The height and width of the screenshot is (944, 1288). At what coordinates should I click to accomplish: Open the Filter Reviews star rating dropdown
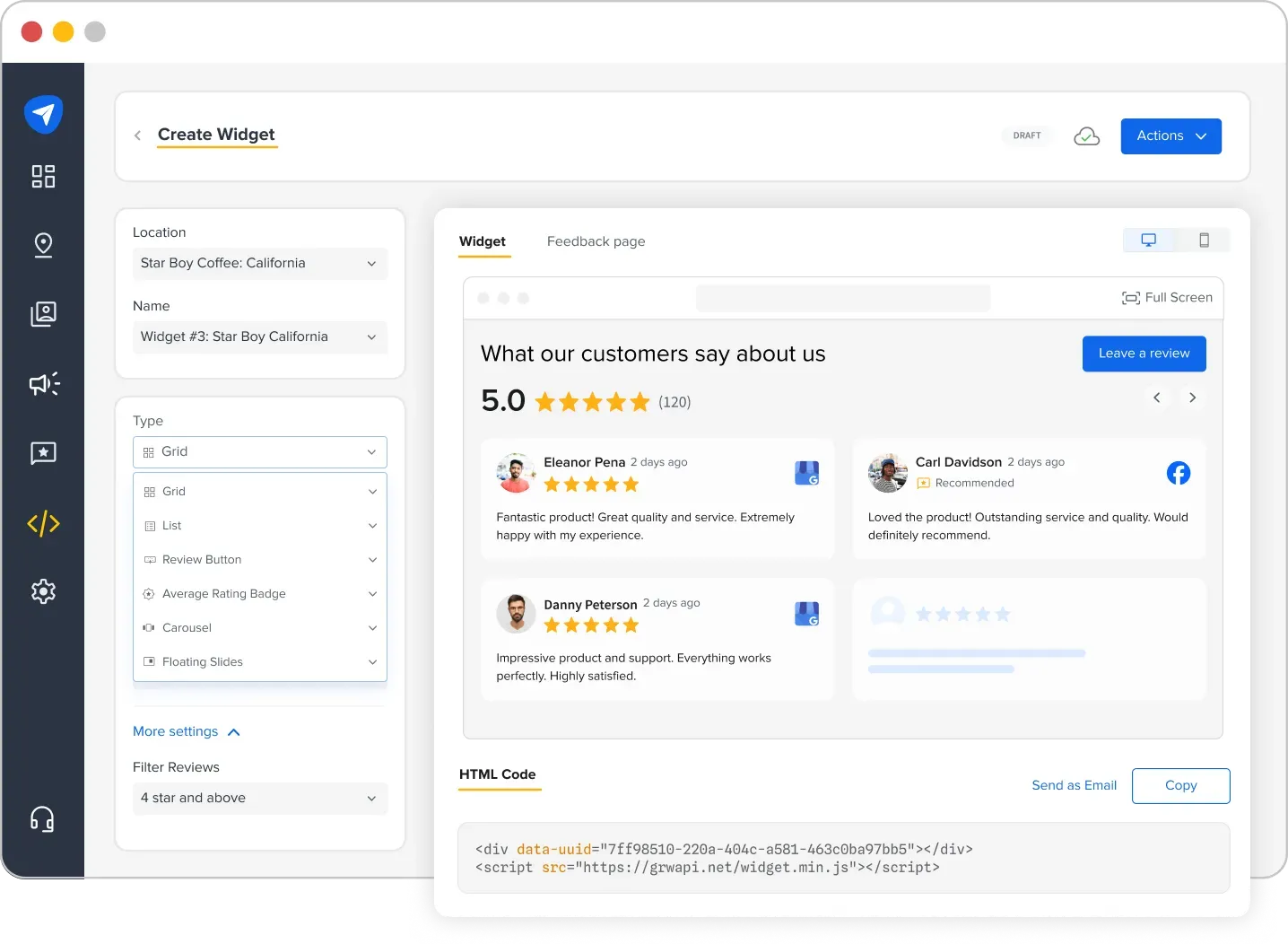259,798
